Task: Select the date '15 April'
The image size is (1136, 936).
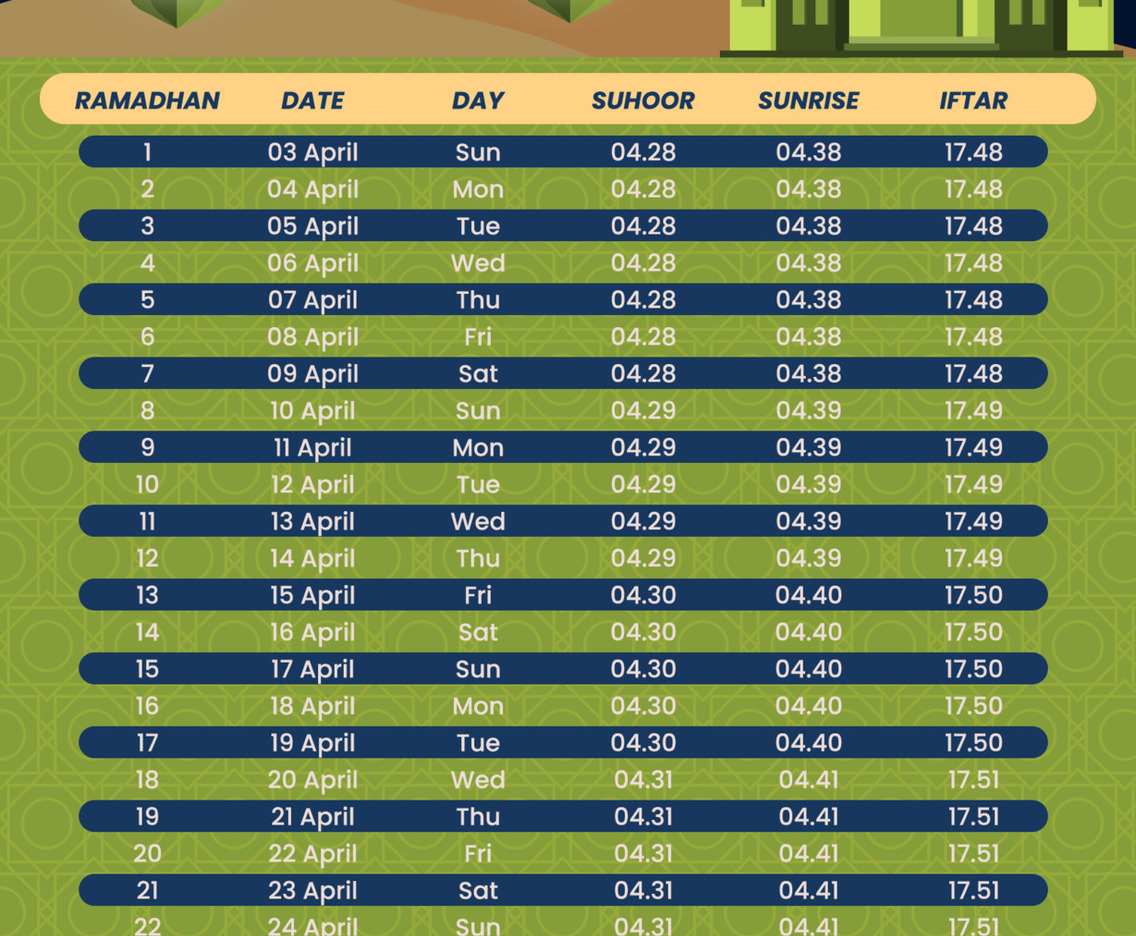Action: pyautogui.click(x=312, y=596)
